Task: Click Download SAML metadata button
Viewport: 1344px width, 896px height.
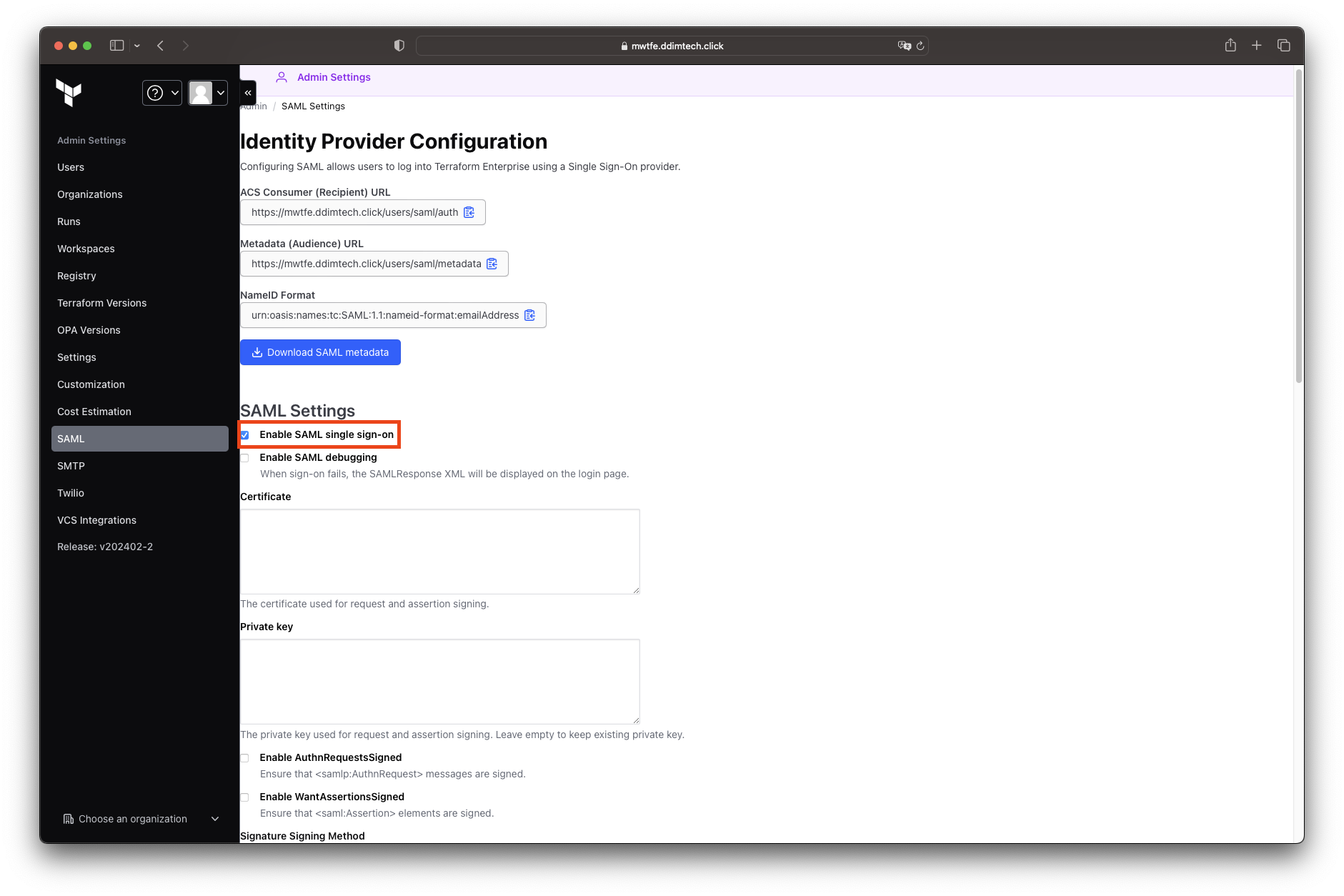Action: coord(320,352)
